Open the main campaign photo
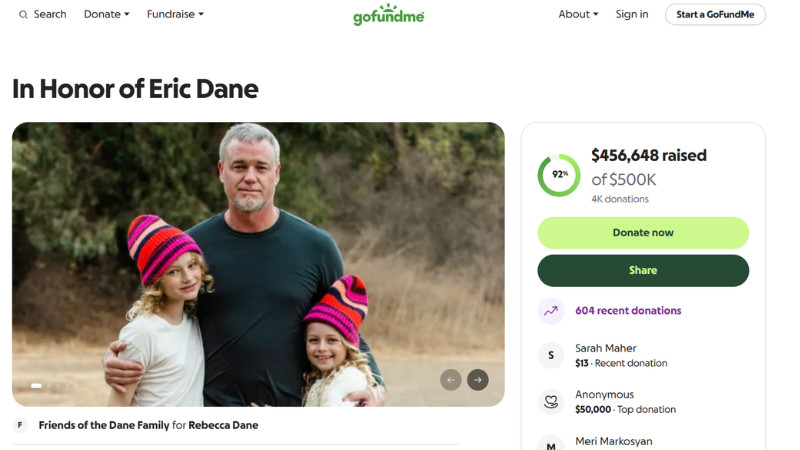The image size is (800, 450). coord(258,250)
